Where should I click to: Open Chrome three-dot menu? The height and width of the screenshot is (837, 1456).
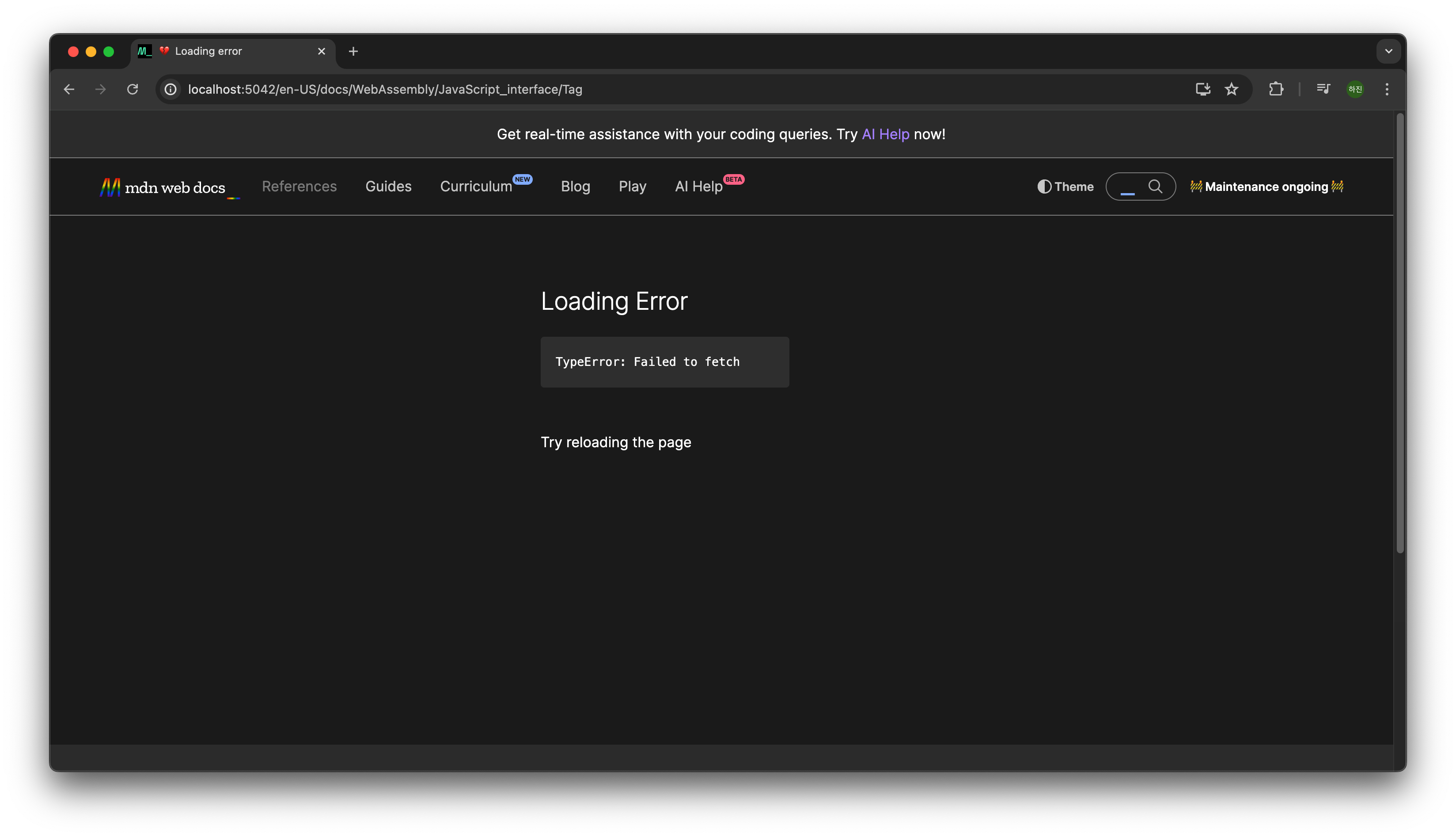1387,89
